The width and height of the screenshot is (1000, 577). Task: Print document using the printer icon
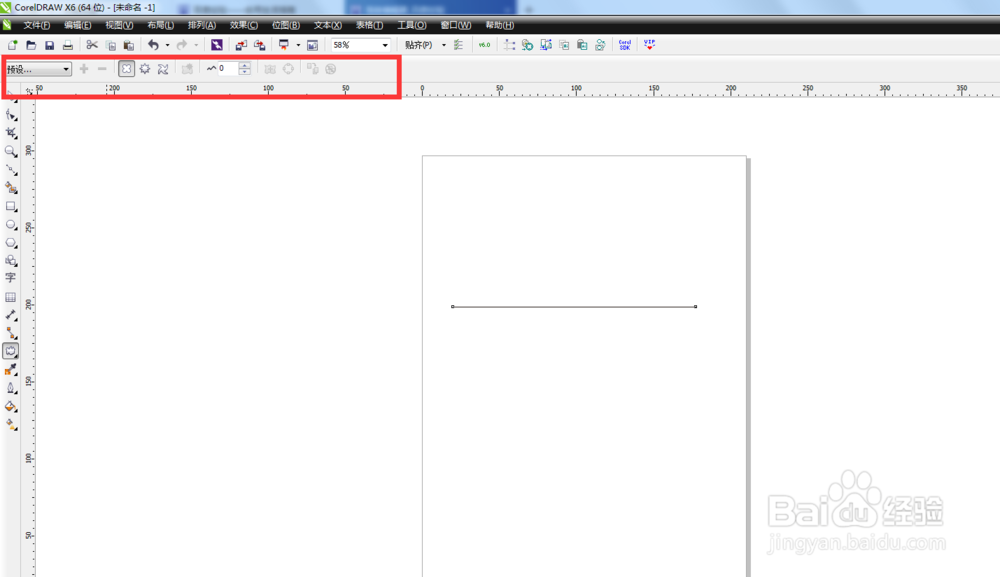68,45
